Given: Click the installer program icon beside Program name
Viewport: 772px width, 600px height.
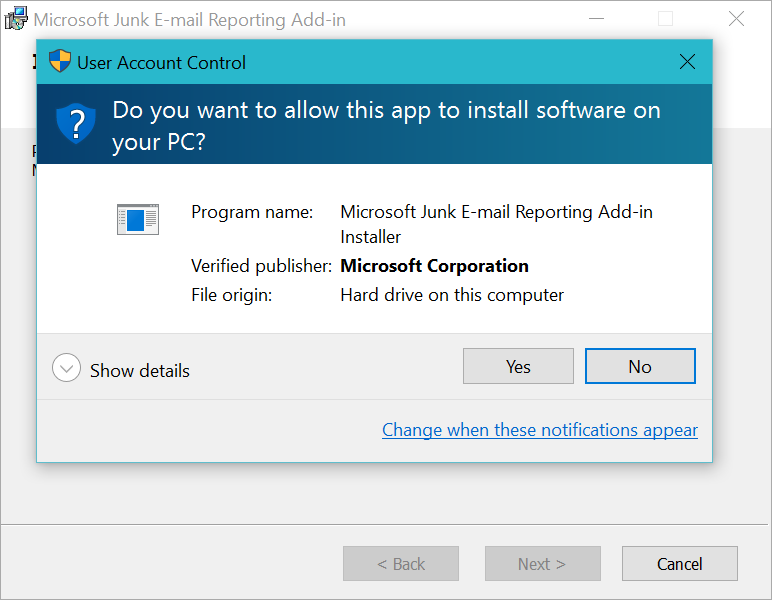Looking at the screenshot, I should click(x=138, y=219).
